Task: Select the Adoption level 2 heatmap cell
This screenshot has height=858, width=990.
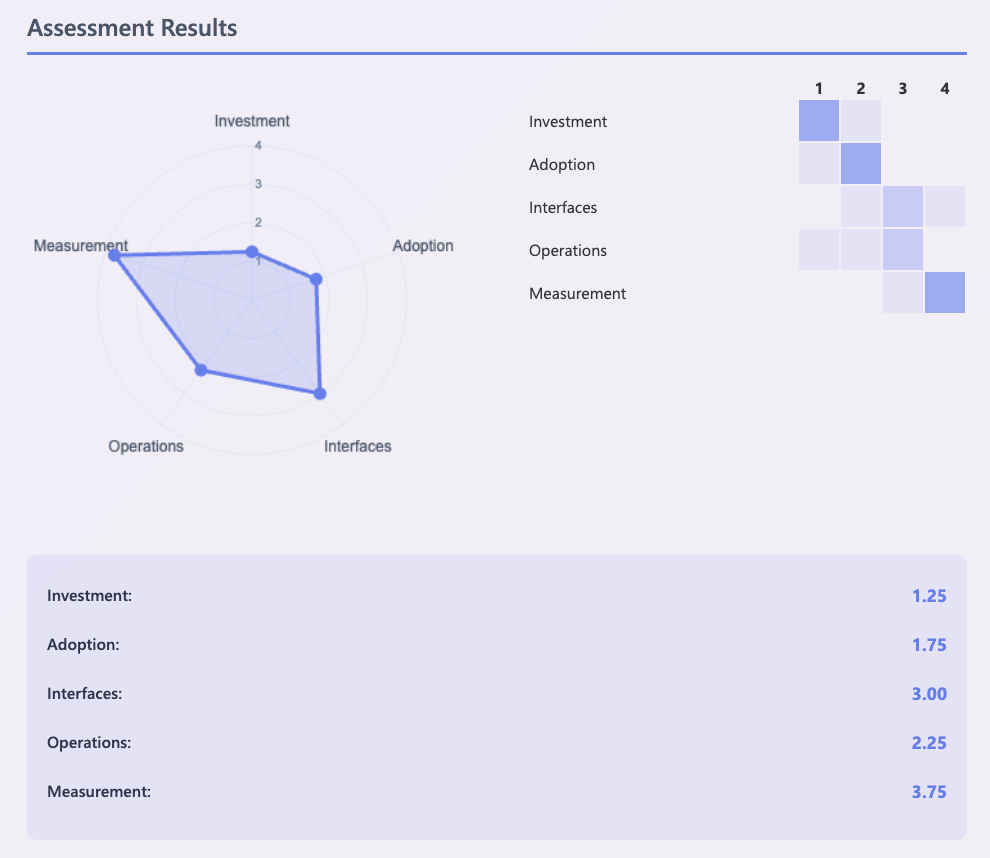Action: (861, 164)
